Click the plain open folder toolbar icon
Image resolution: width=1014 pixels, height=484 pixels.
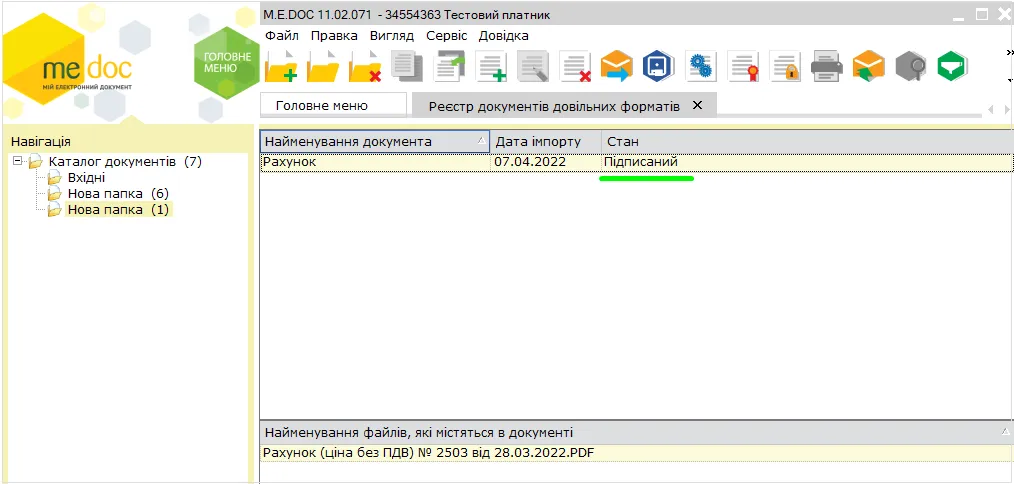[323, 65]
